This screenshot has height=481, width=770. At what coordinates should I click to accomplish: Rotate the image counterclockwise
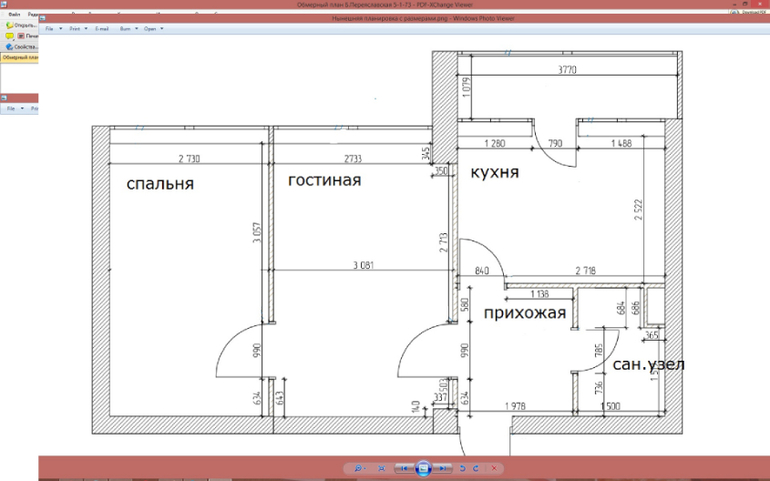462,468
